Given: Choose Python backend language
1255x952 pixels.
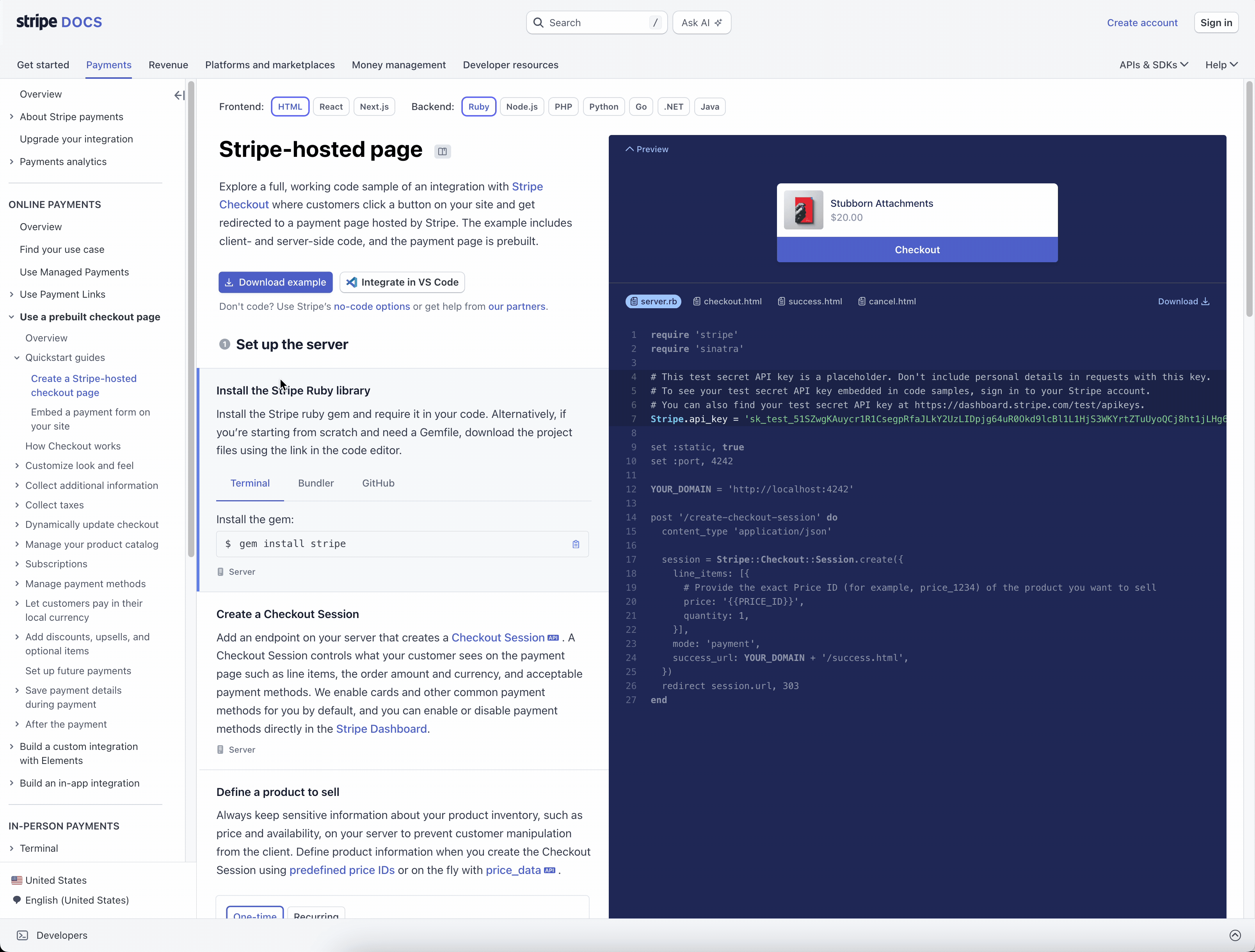Looking at the screenshot, I should click(603, 107).
